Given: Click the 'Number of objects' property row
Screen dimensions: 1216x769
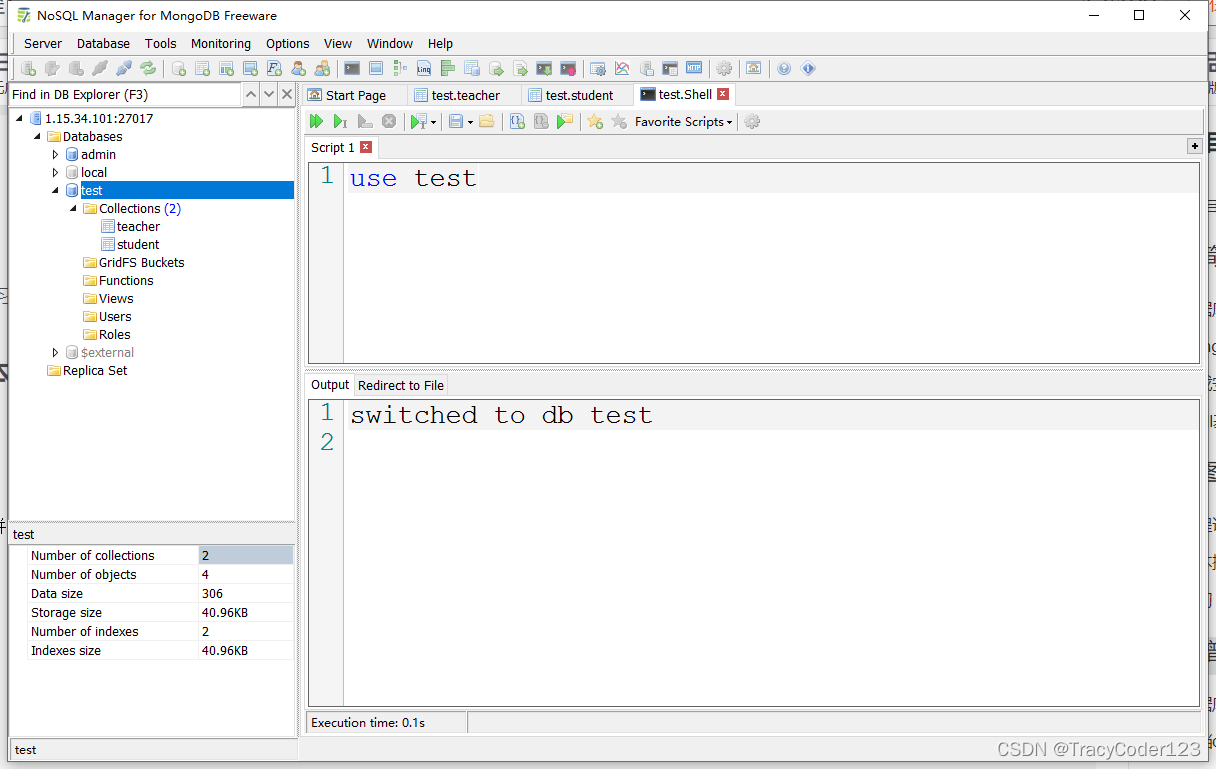Looking at the screenshot, I should [161, 574].
